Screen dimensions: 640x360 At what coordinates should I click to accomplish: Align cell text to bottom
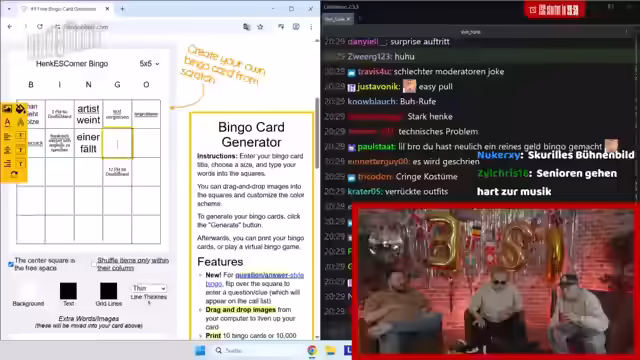pyautogui.click(x=20, y=164)
